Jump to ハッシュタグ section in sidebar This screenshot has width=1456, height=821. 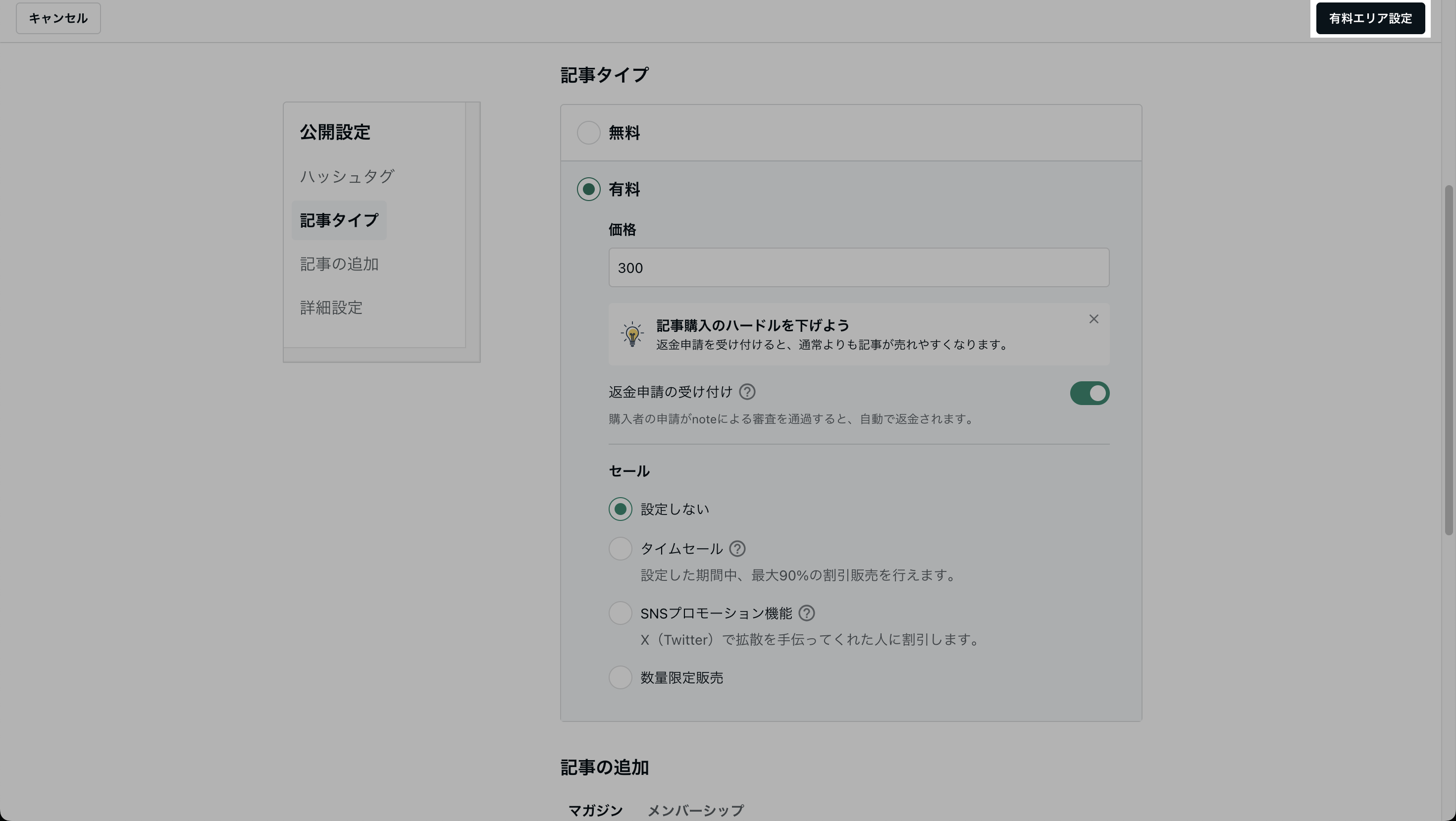[347, 176]
